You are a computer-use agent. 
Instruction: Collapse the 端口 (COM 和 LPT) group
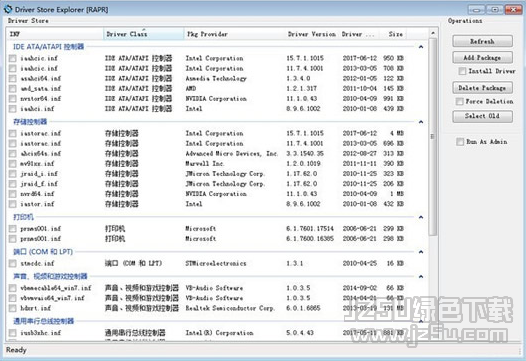tap(421, 252)
